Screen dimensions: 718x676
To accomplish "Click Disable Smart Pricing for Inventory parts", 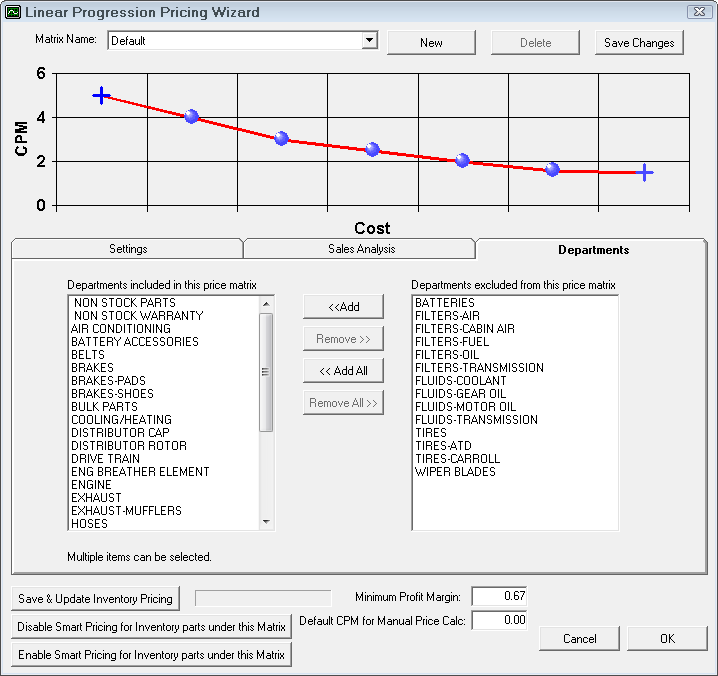I will click(151, 627).
